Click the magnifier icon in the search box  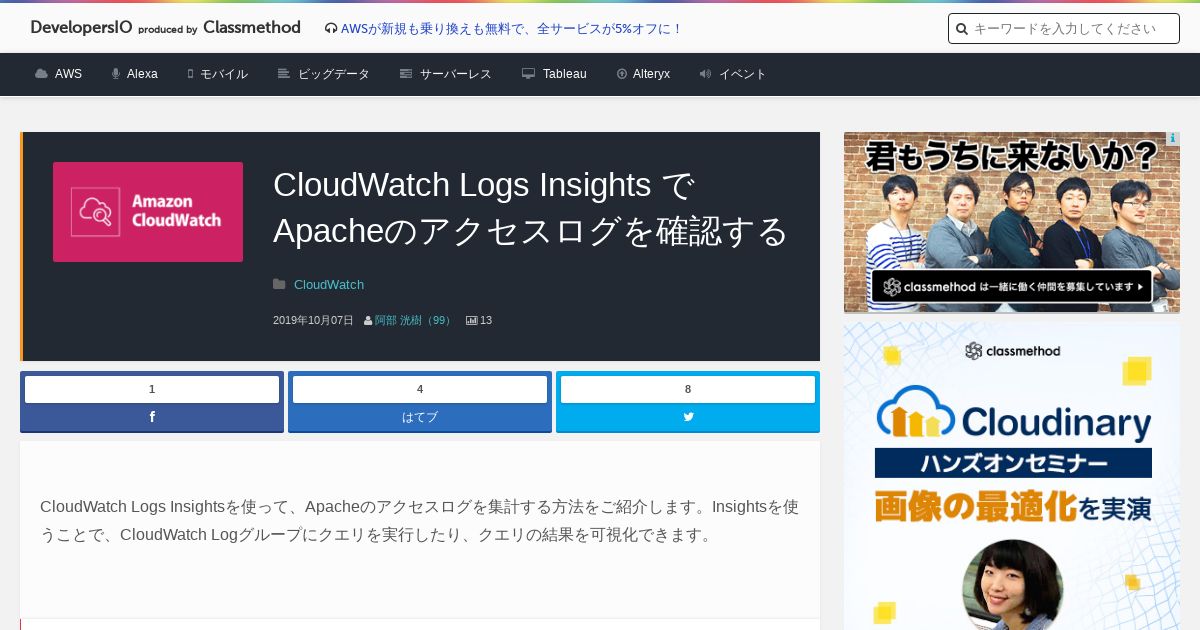962,29
